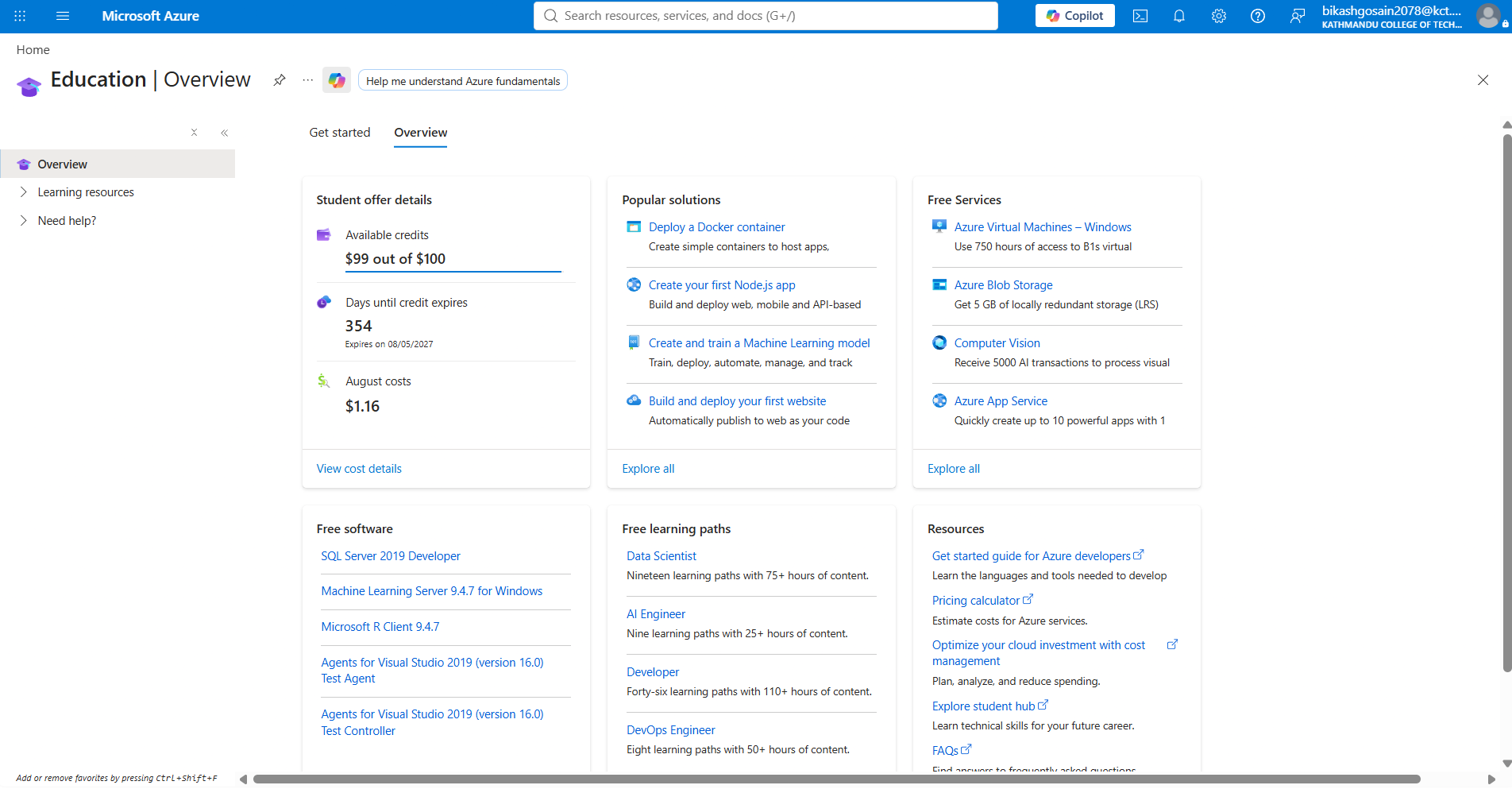This screenshot has height=789, width=1512.
Task: Open Azure Blob Storage link
Action: [x=1004, y=285]
